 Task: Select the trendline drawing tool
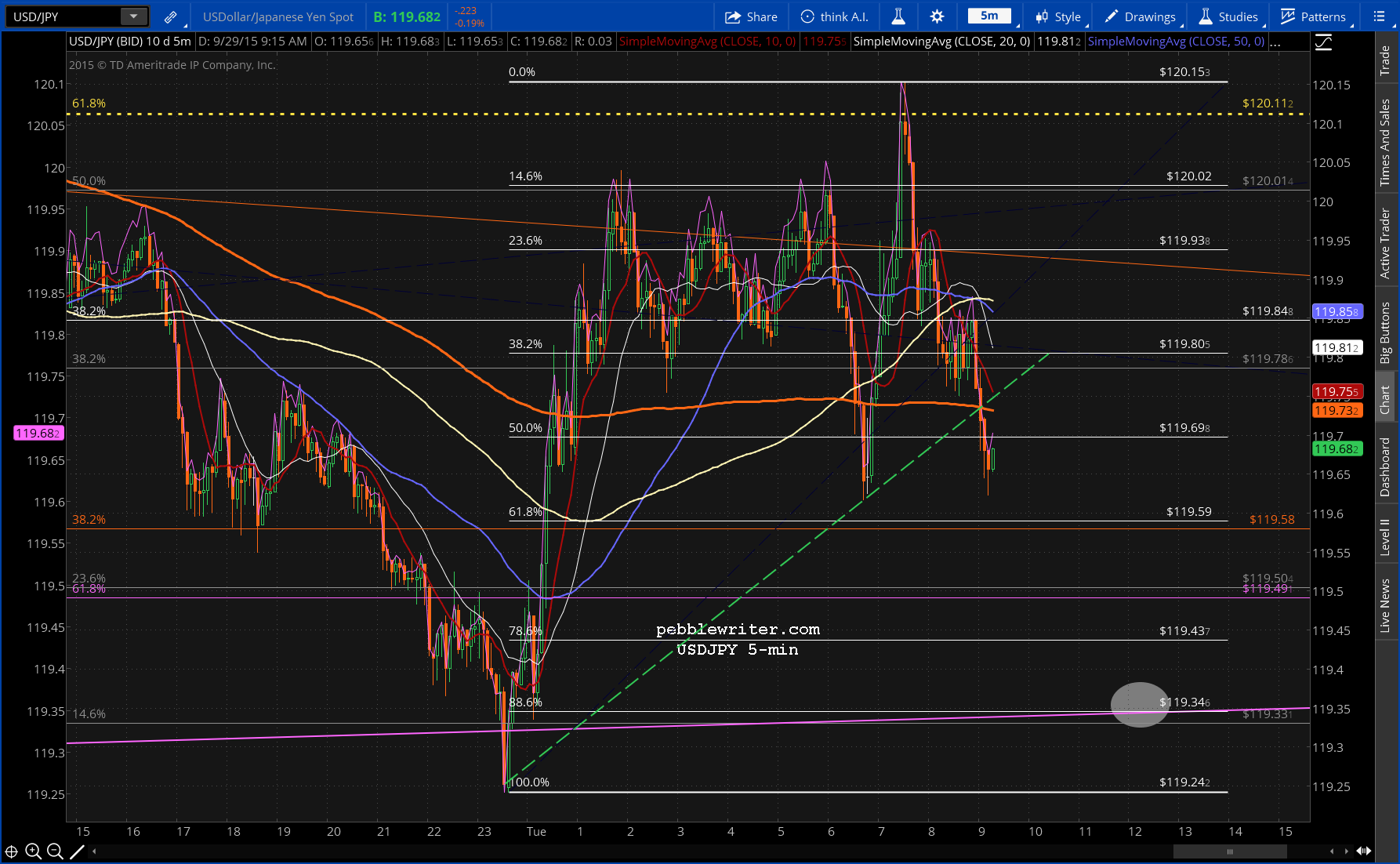(x=77, y=851)
